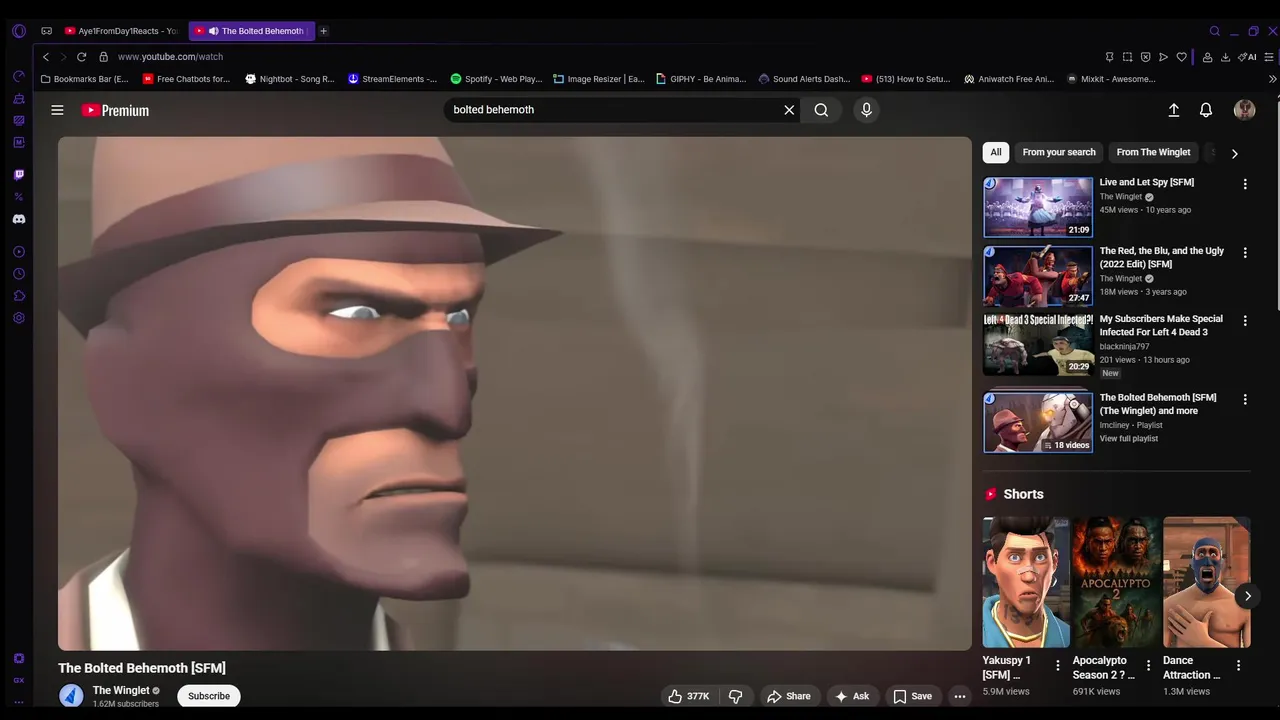The width and height of the screenshot is (1280, 720).
Task: Open options for The Red, the Blu video
Action: [1245, 253]
